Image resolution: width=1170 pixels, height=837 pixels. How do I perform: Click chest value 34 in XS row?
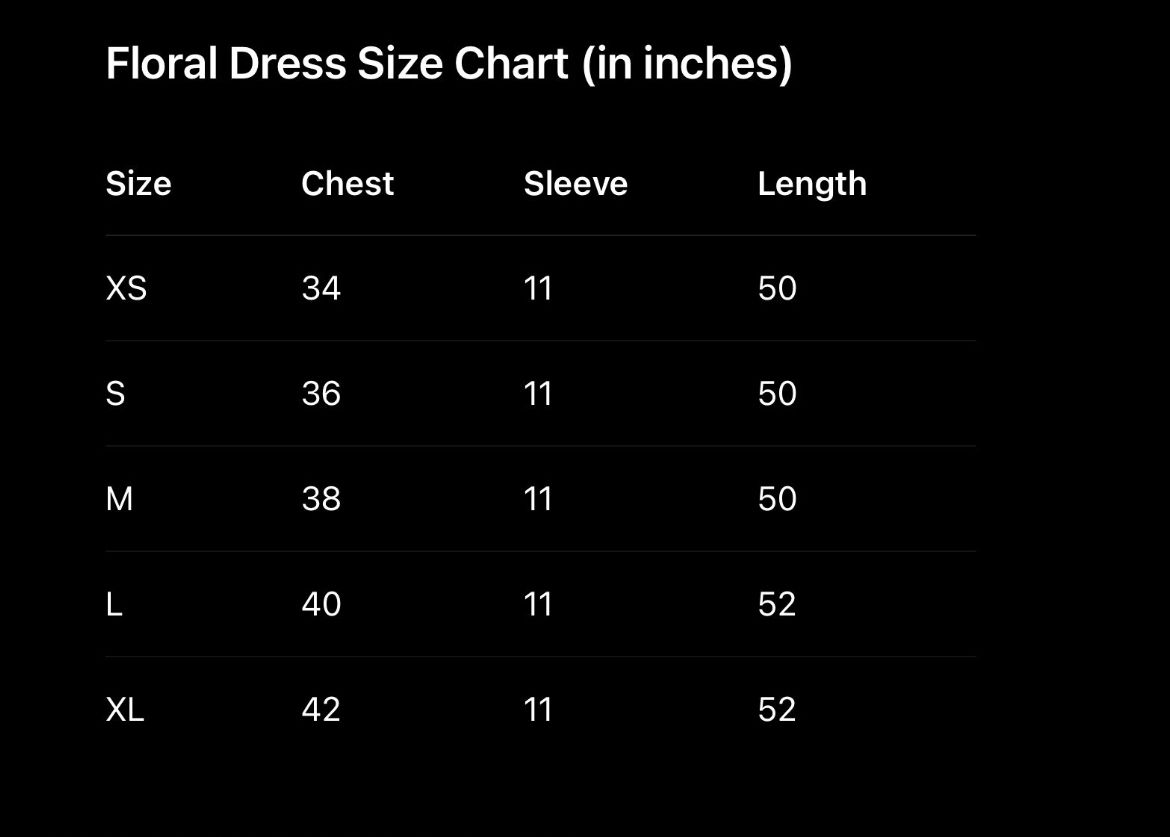321,289
